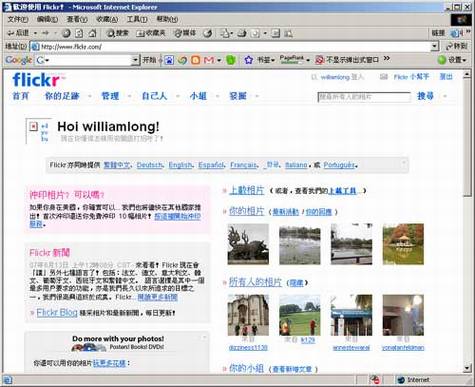475x387 pixels.
Task: Open the 收藏 Favorites menu
Action: click(x=107, y=19)
